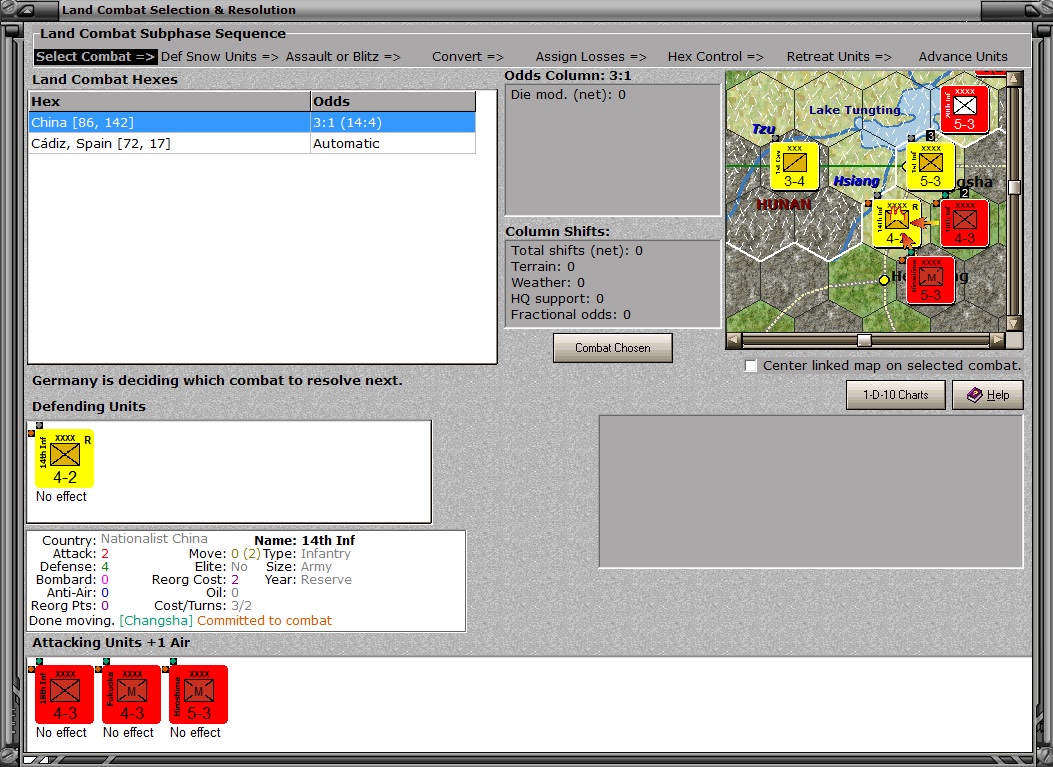Click the mini-map scroll up arrow
The height and width of the screenshot is (767, 1053).
pos(1014,79)
